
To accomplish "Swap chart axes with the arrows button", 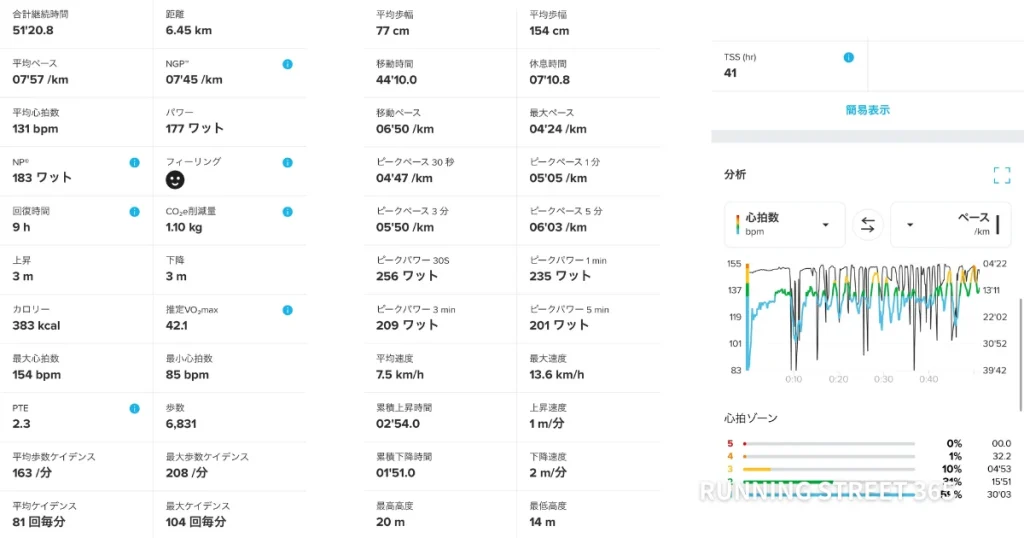I will pos(868,225).
